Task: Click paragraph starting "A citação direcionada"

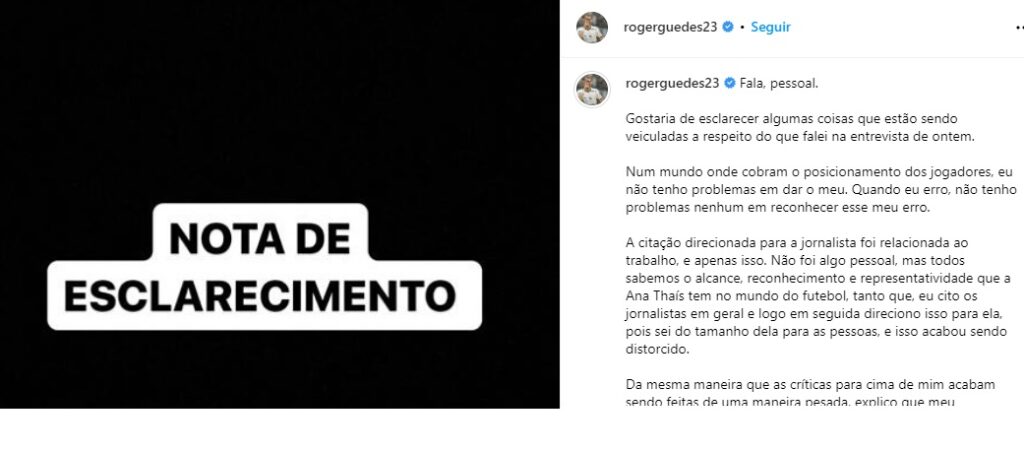Action: 818,296
